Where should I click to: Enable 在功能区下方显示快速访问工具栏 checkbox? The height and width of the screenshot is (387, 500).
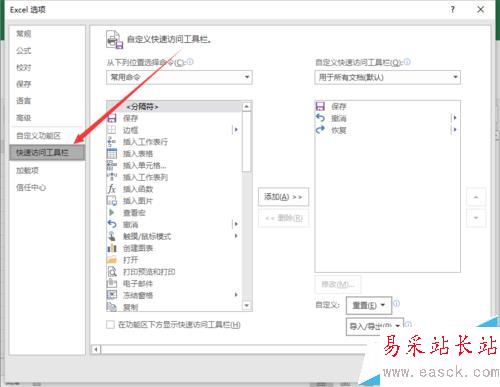click(x=110, y=324)
